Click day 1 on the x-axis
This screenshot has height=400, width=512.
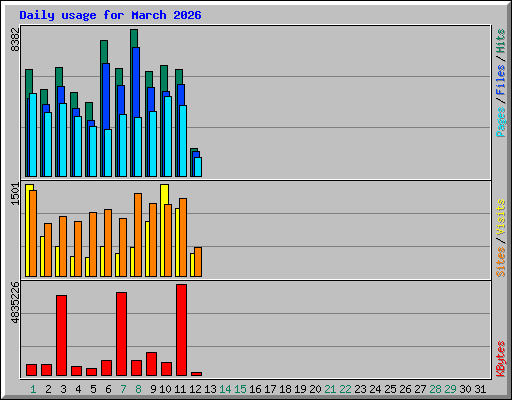(x=33, y=389)
